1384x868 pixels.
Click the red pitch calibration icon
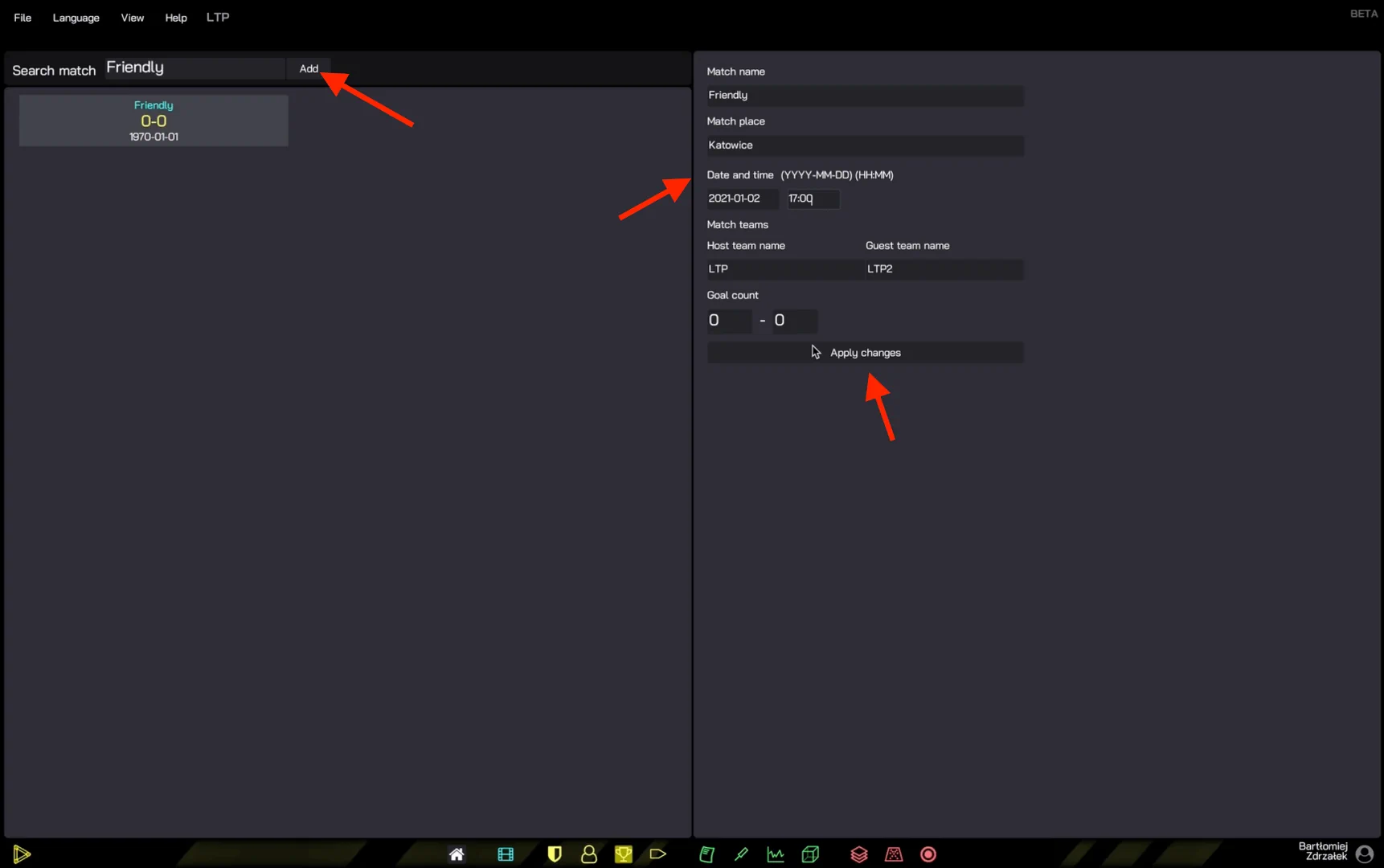click(x=894, y=854)
